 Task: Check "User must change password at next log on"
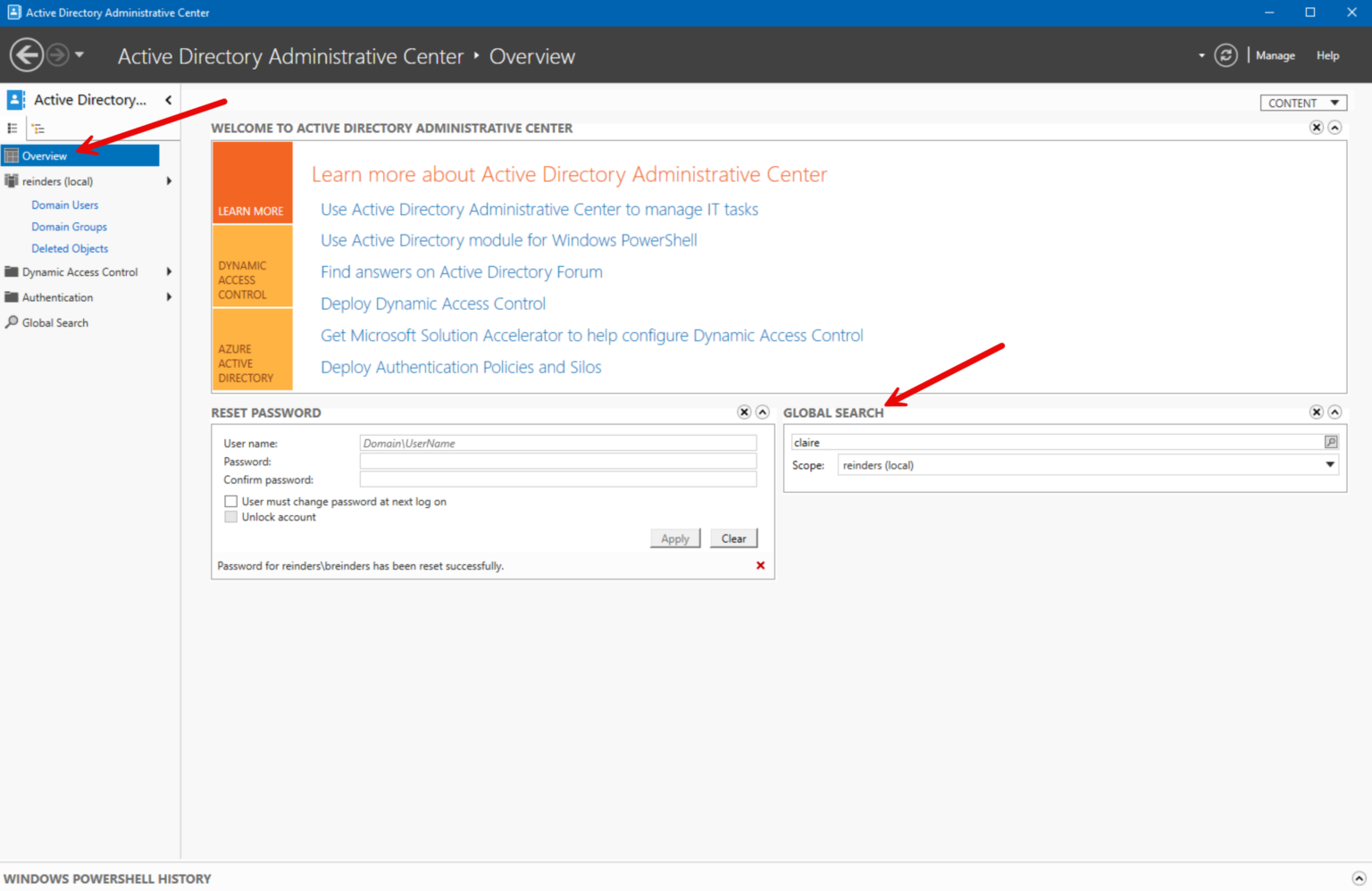coord(230,501)
